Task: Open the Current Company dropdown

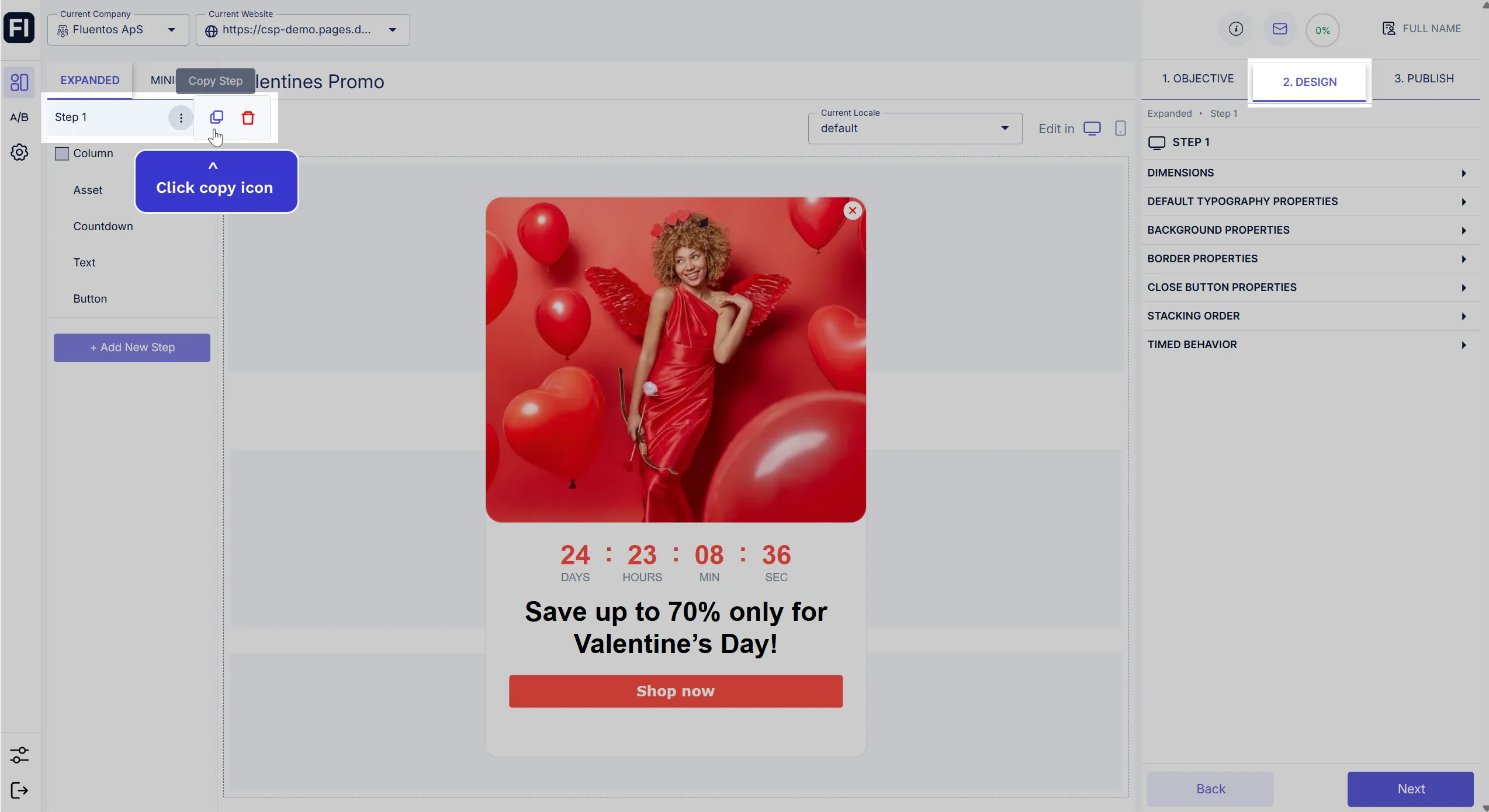Action: (x=118, y=30)
